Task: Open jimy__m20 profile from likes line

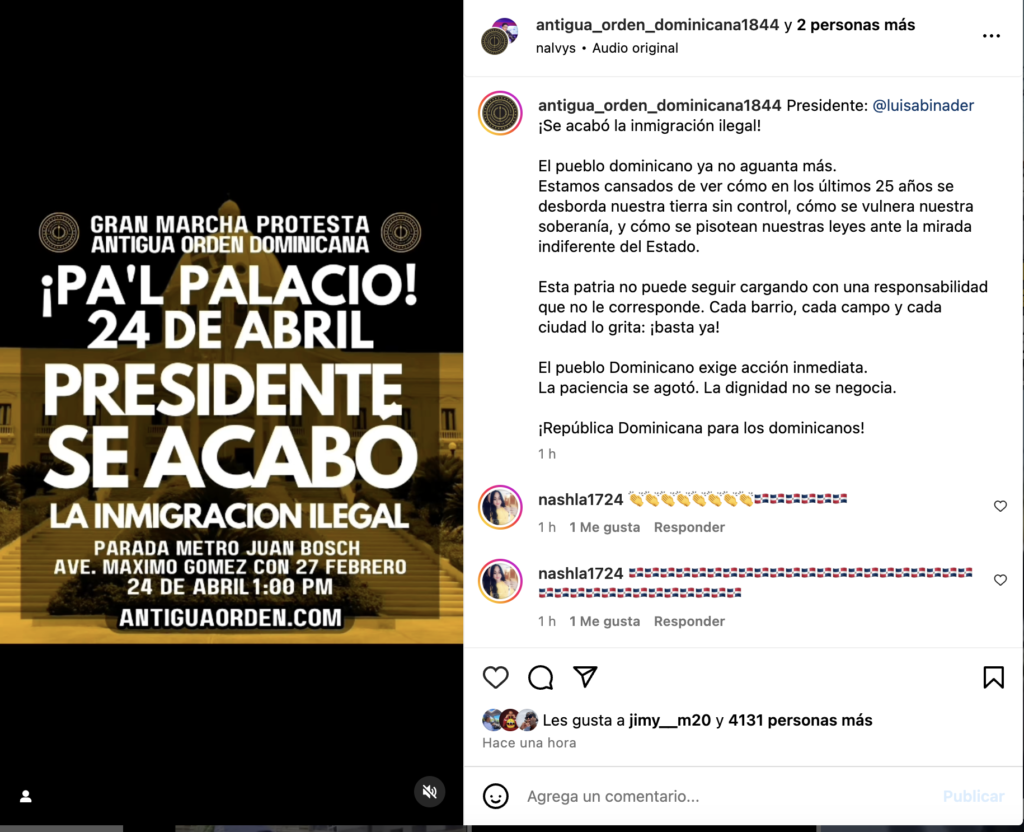Action: tap(669, 720)
